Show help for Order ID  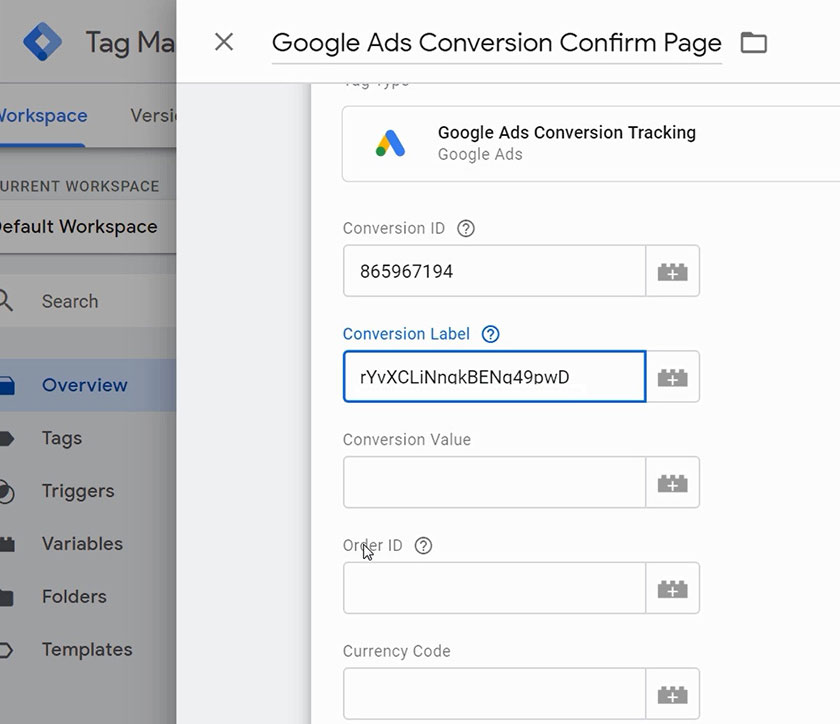pyautogui.click(x=423, y=546)
